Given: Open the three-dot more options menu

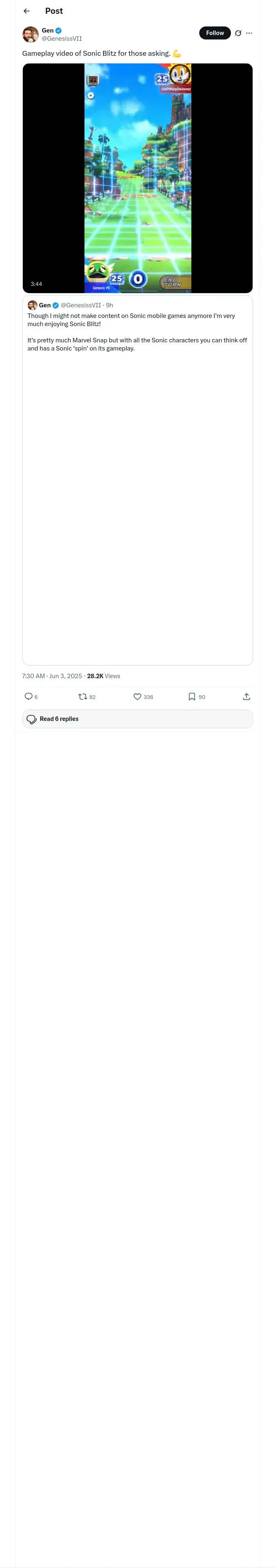Looking at the screenshot, I should point(249,33).
